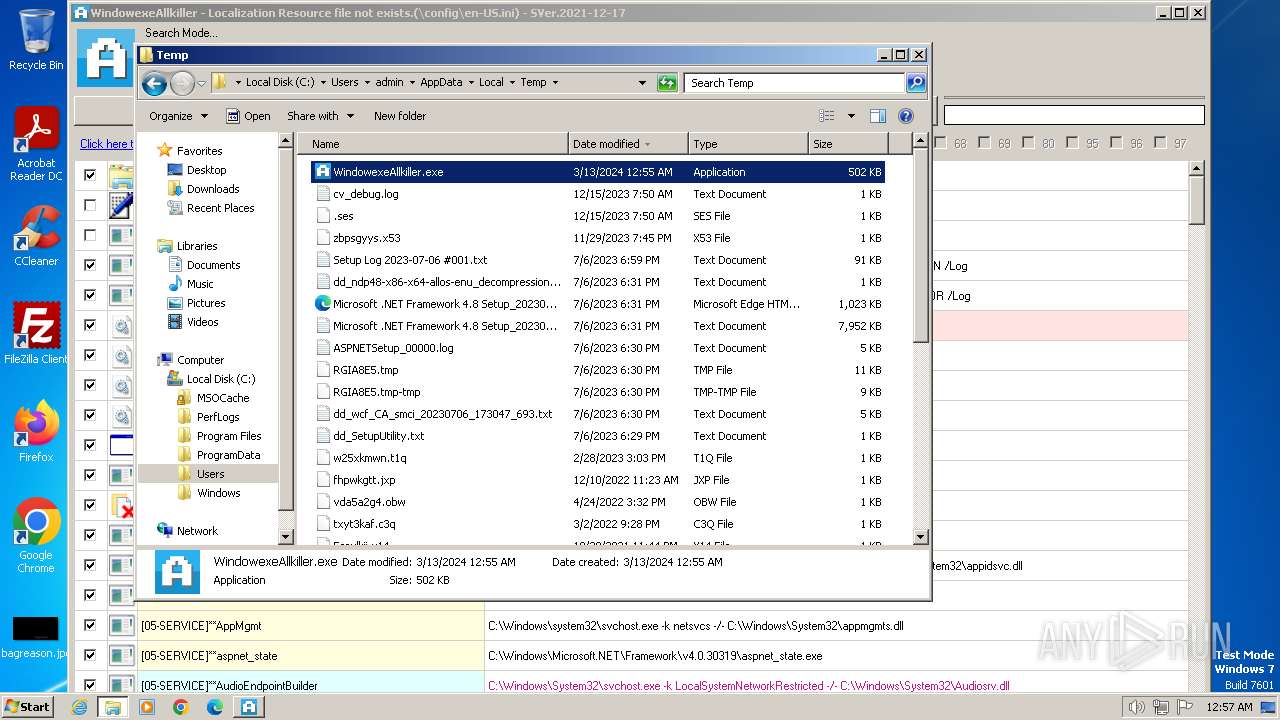Toggle checkbox labeled 80
The image size is (1280, 720).
1028,143
